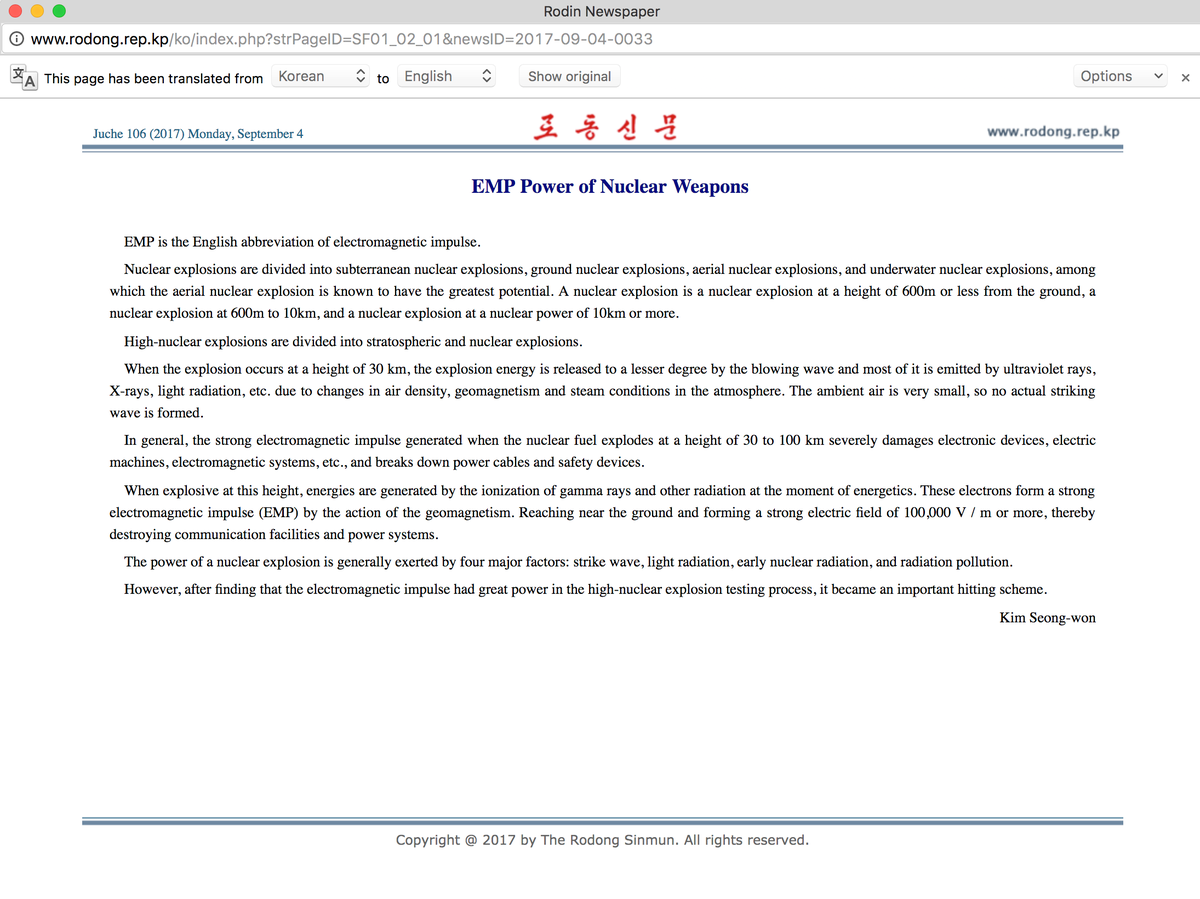Click the green maximize window button
1200x899 pixels.
(x=59, y=12)
